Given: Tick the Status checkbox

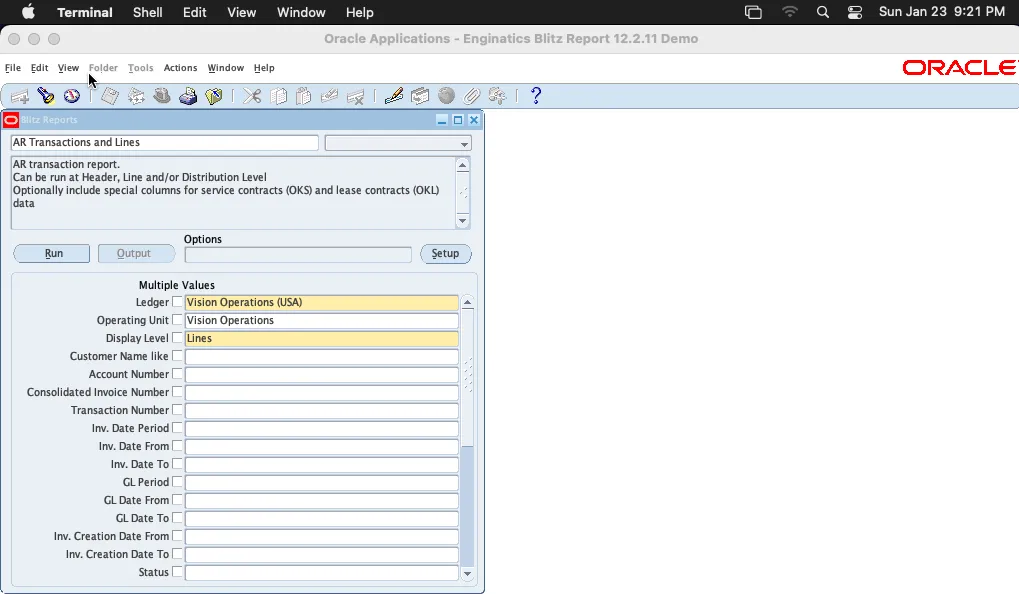Looking at the screenshot, I should 177,572.
